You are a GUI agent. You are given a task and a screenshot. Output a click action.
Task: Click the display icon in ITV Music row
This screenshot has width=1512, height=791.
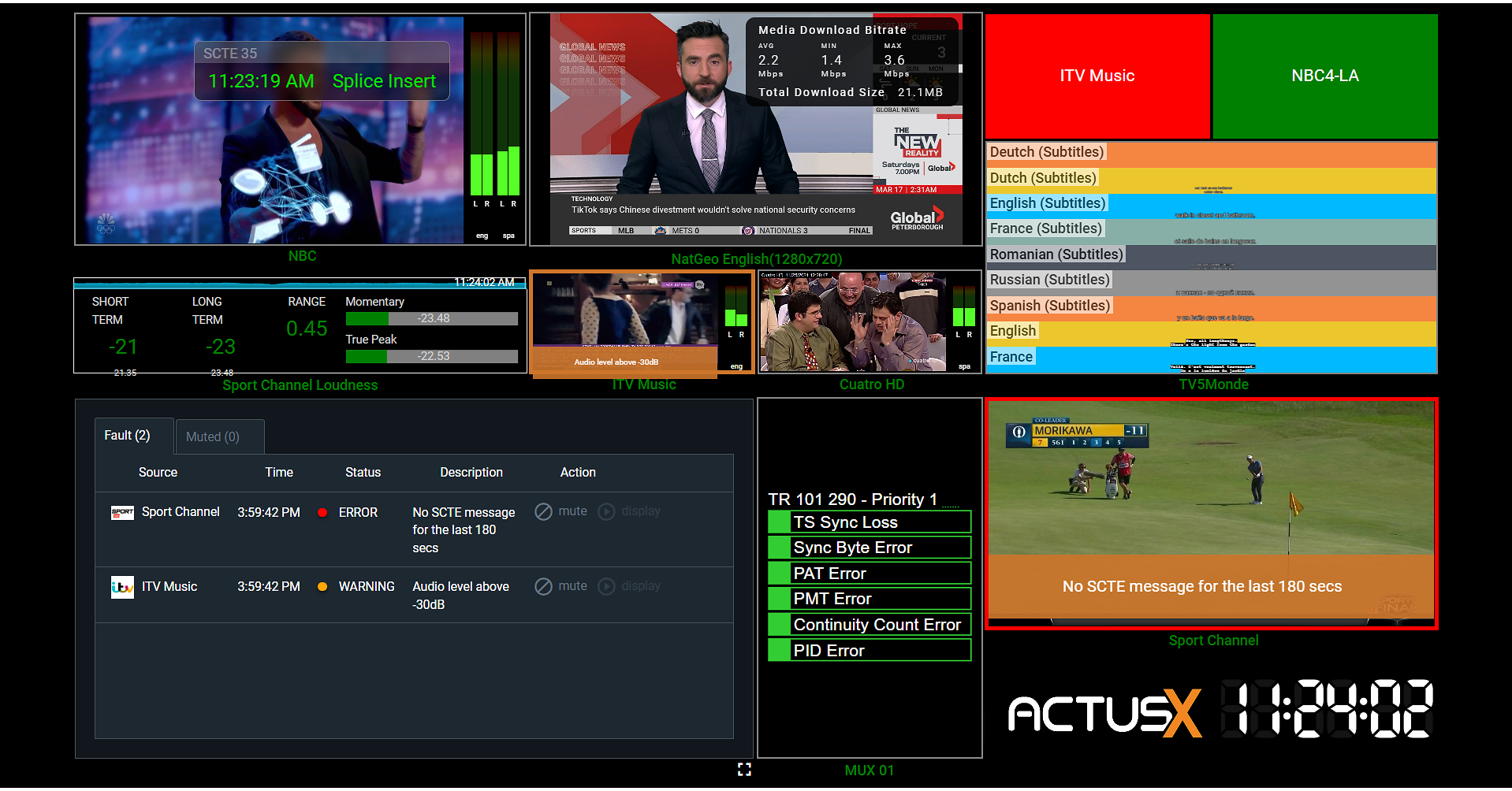point(606,586)
